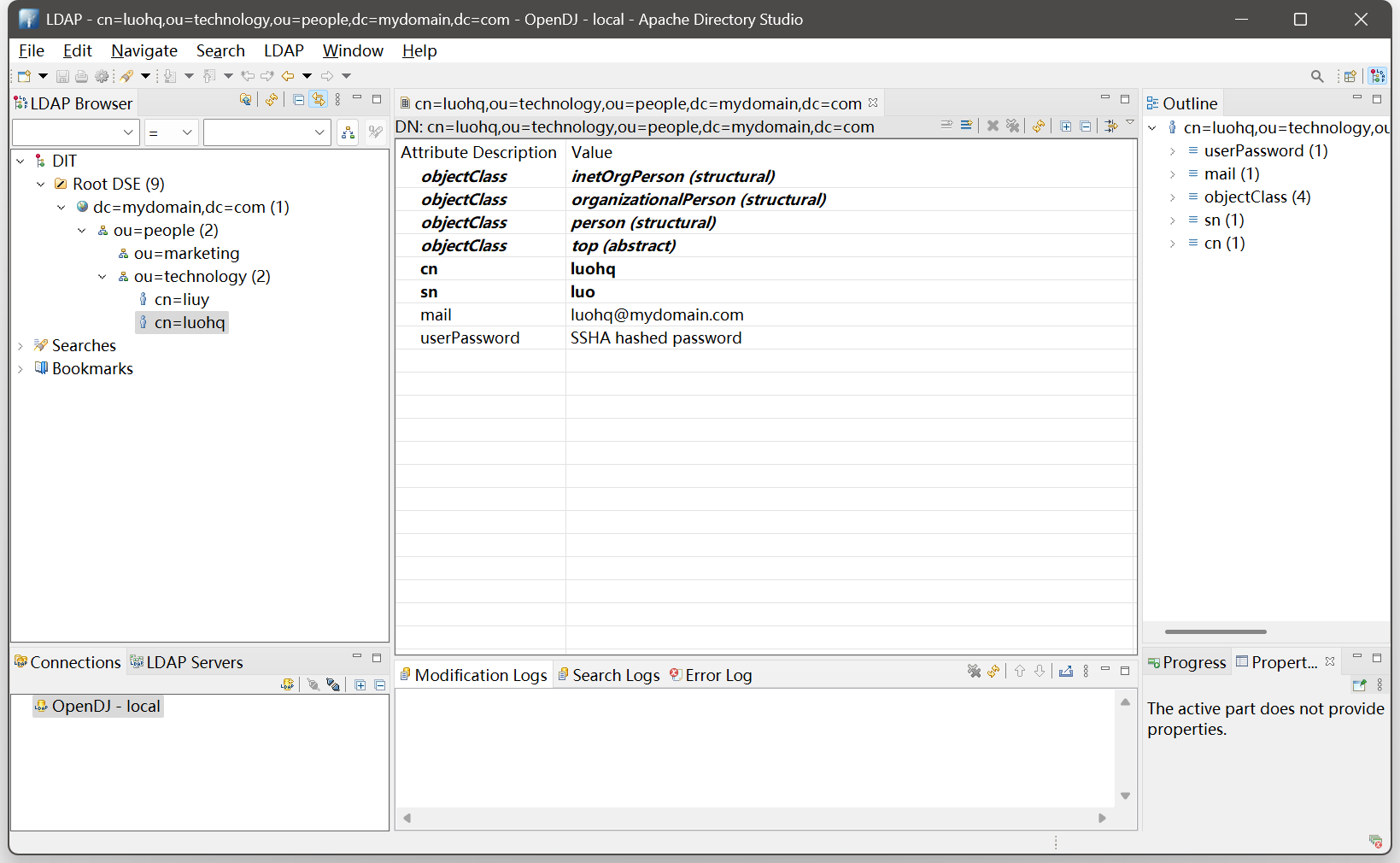Close the cn=luohq entry editor tab
Image resolution: width=1400 pixels, height=863 pixels.
pos(873,103)
